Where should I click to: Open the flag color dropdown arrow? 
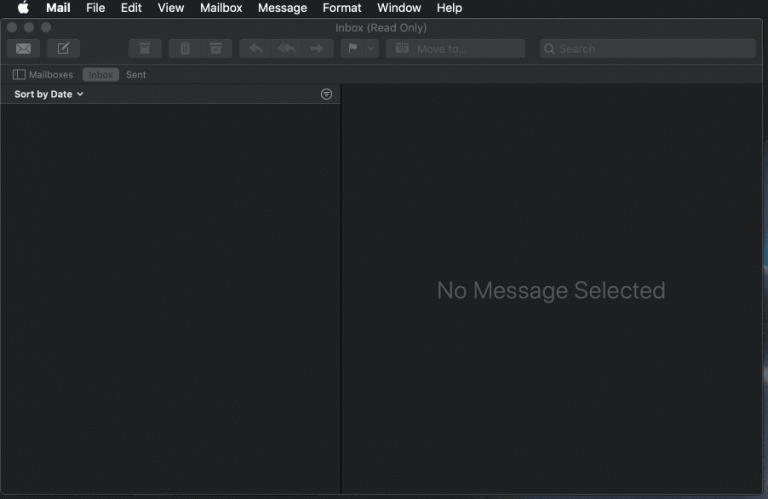click(371, 48)
